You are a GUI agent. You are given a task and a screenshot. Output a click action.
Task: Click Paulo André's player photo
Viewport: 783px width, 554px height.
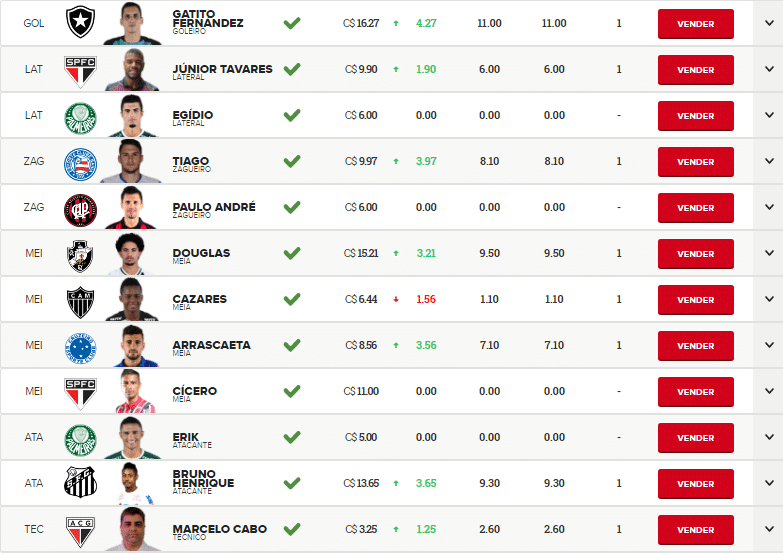click(131, 207)
